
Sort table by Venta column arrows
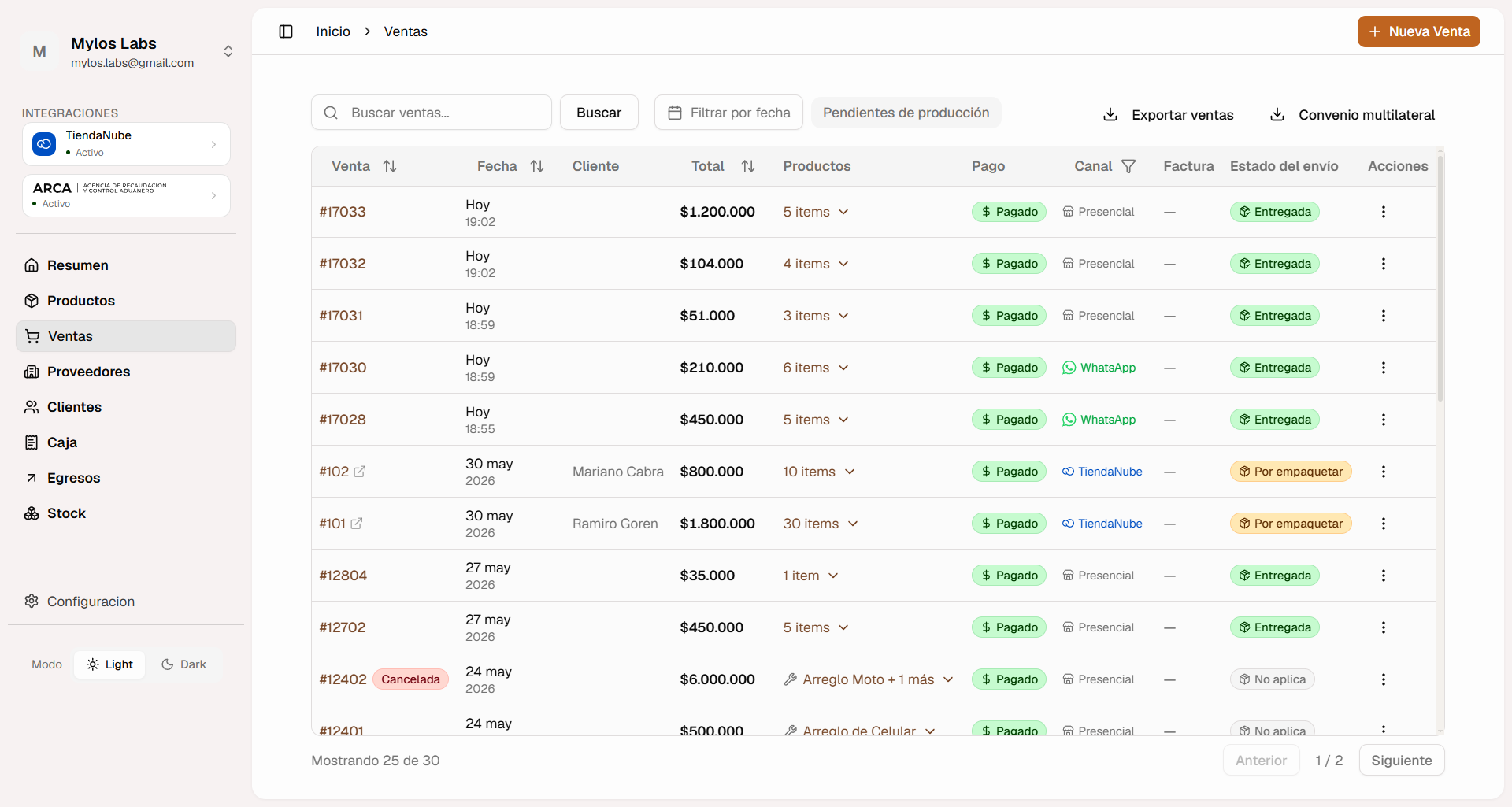[390, 166]
